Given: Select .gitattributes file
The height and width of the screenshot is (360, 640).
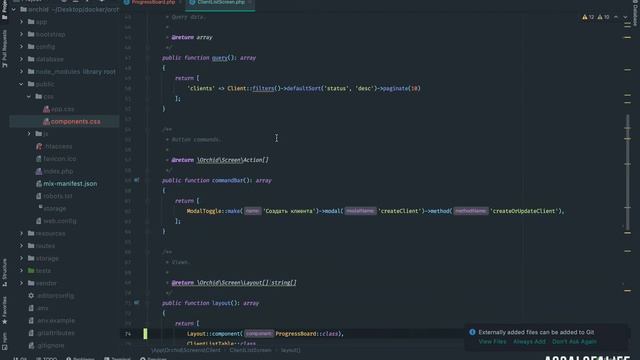Looking at the screenshot, I should (x=56, y=333).
